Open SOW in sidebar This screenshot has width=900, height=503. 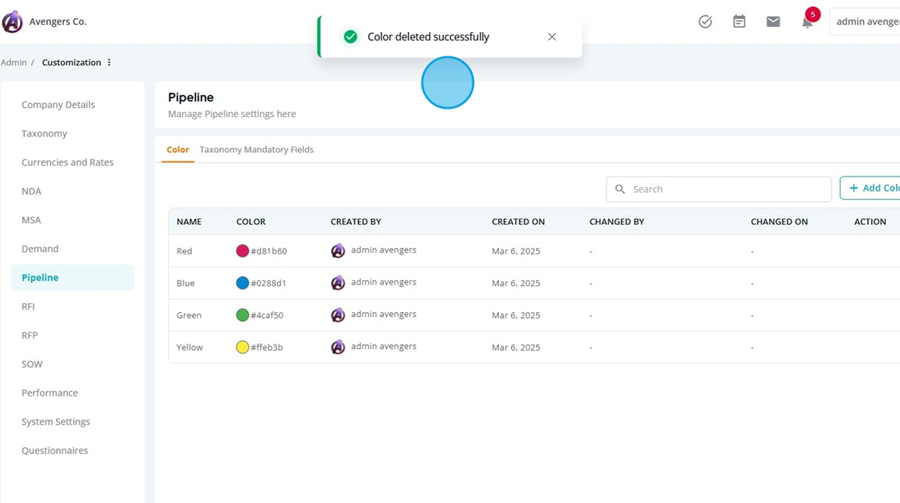[32, 364]
